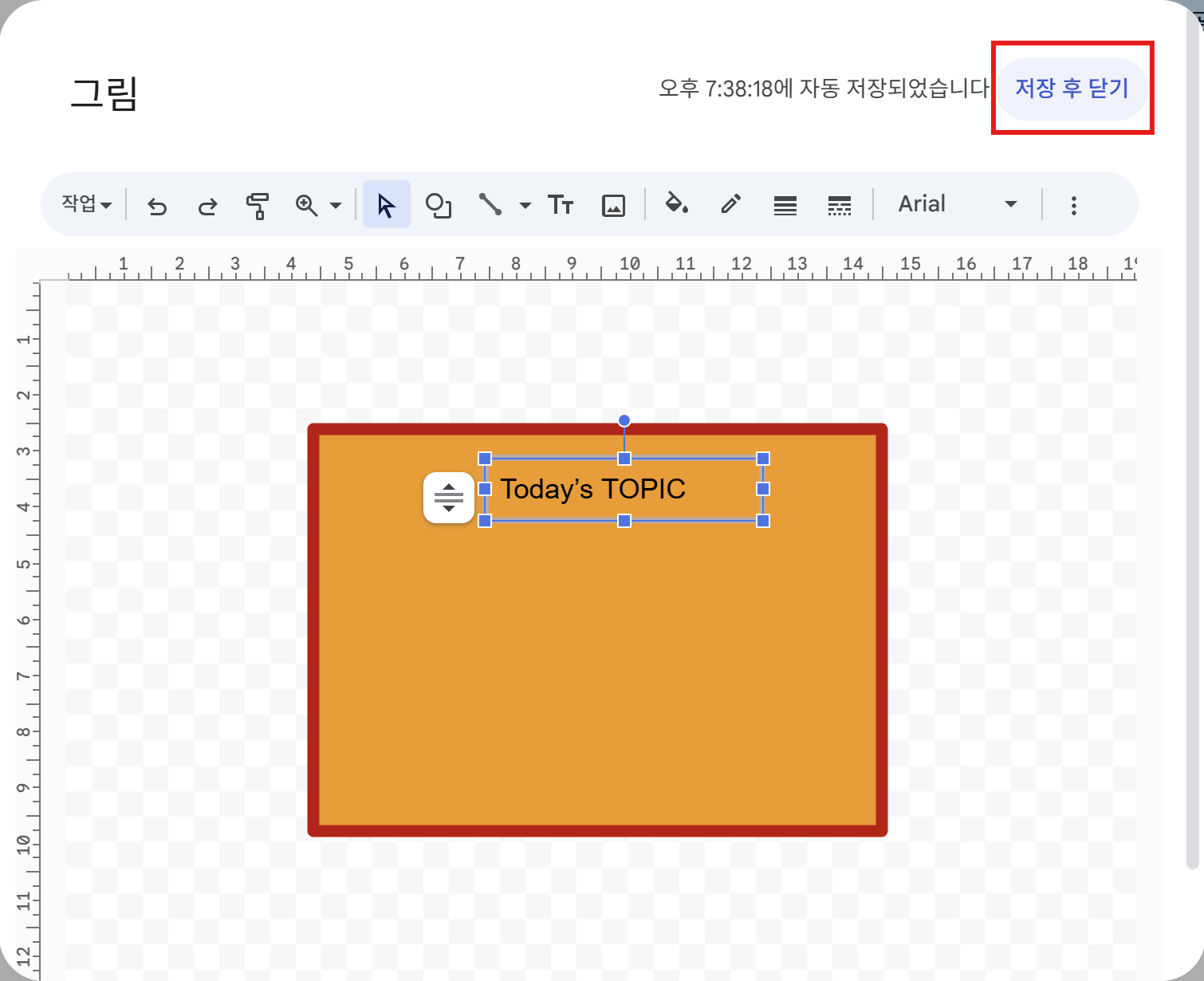Click the Insert image icon

[613, 206]
